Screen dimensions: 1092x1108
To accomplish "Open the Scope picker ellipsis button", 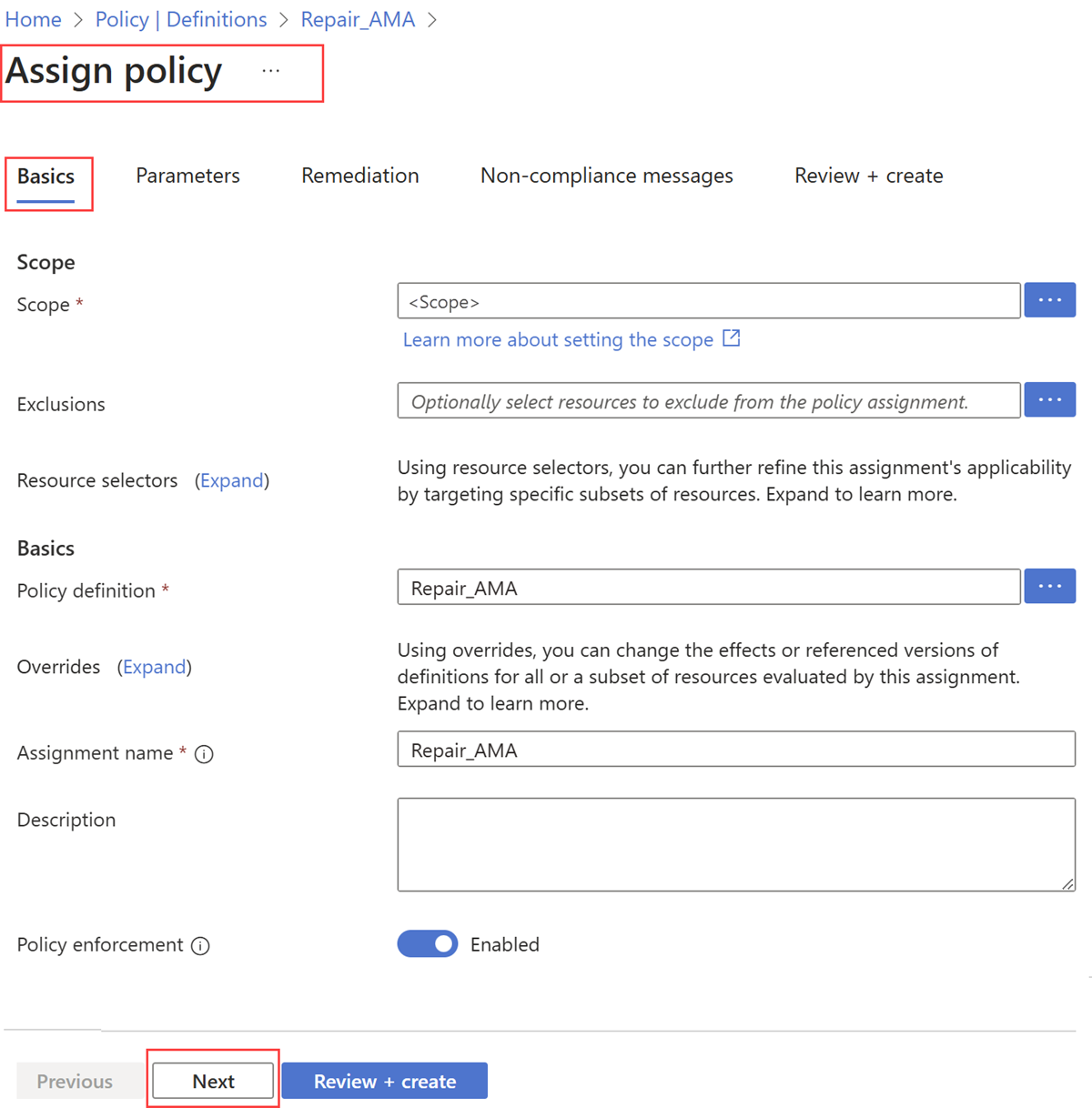I will 1049,300.
